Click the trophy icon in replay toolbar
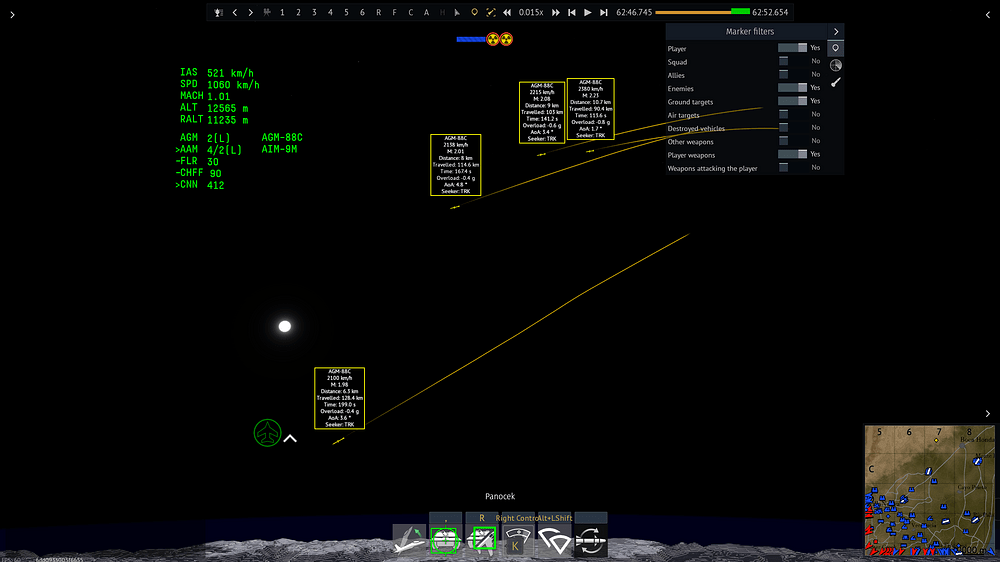This screenshot has width=1000, height=562. tap(218, 12)
